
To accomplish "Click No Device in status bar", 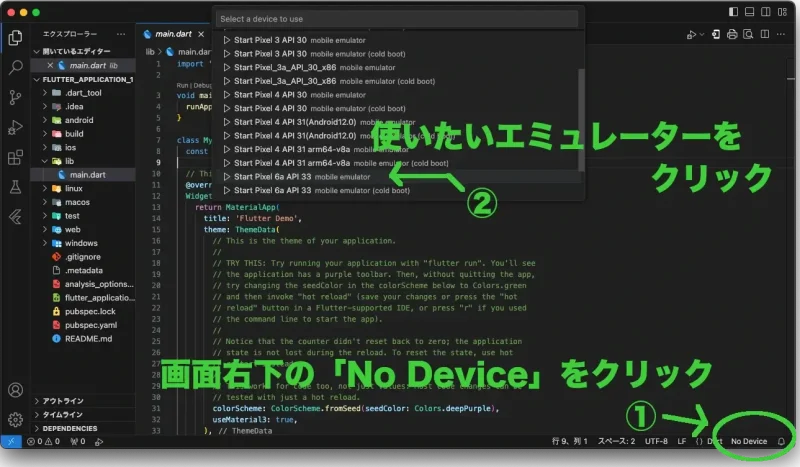I will click(x=748, y=441).
